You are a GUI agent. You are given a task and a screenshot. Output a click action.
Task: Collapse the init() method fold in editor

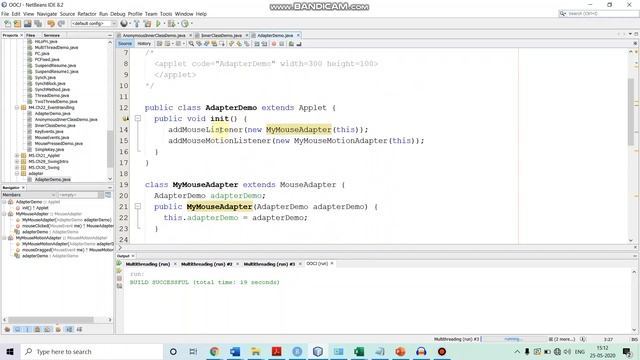click(x=138, y=118)
